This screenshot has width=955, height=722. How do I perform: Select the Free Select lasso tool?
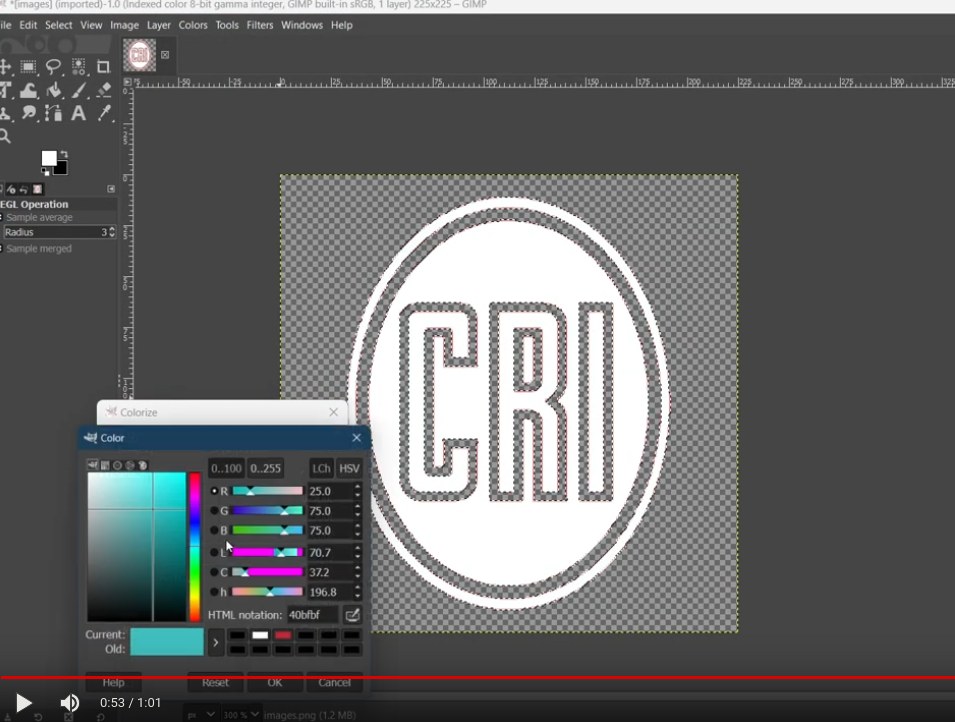(54, 67)
